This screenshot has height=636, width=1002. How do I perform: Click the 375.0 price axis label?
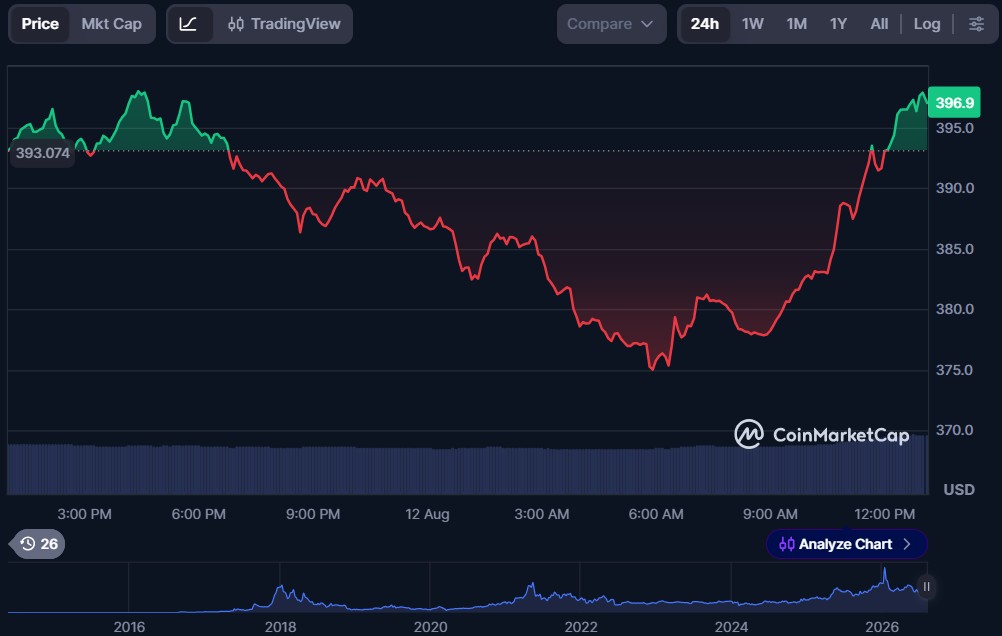[x=955, y=370]
